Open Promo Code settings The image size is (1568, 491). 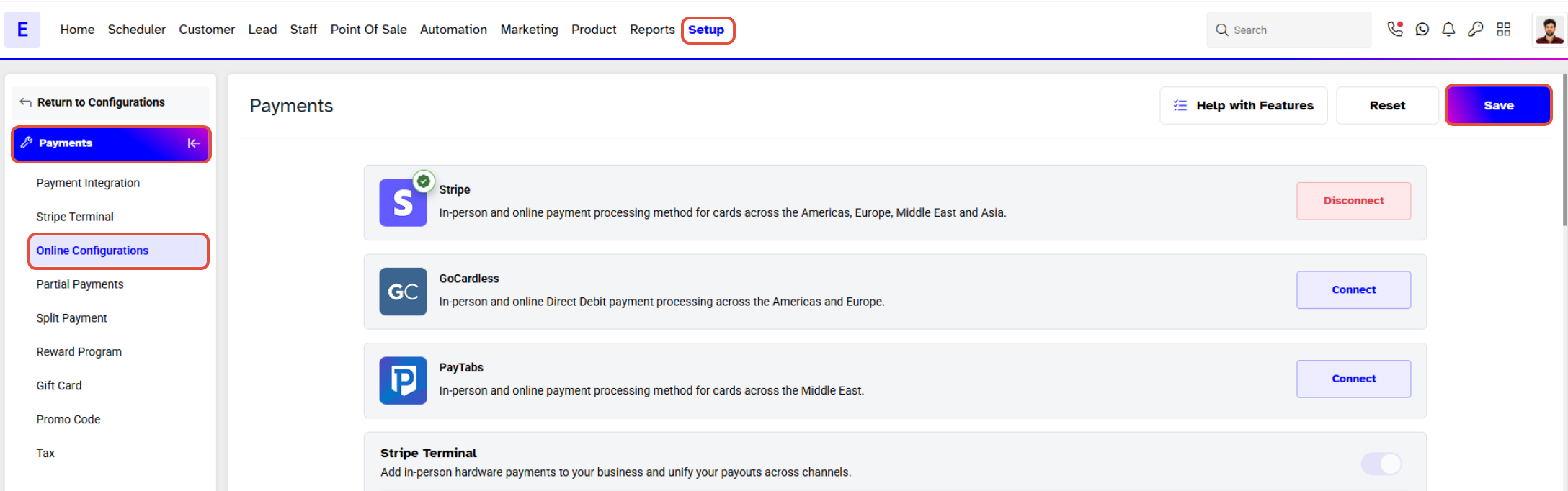[x=68, y=420]
